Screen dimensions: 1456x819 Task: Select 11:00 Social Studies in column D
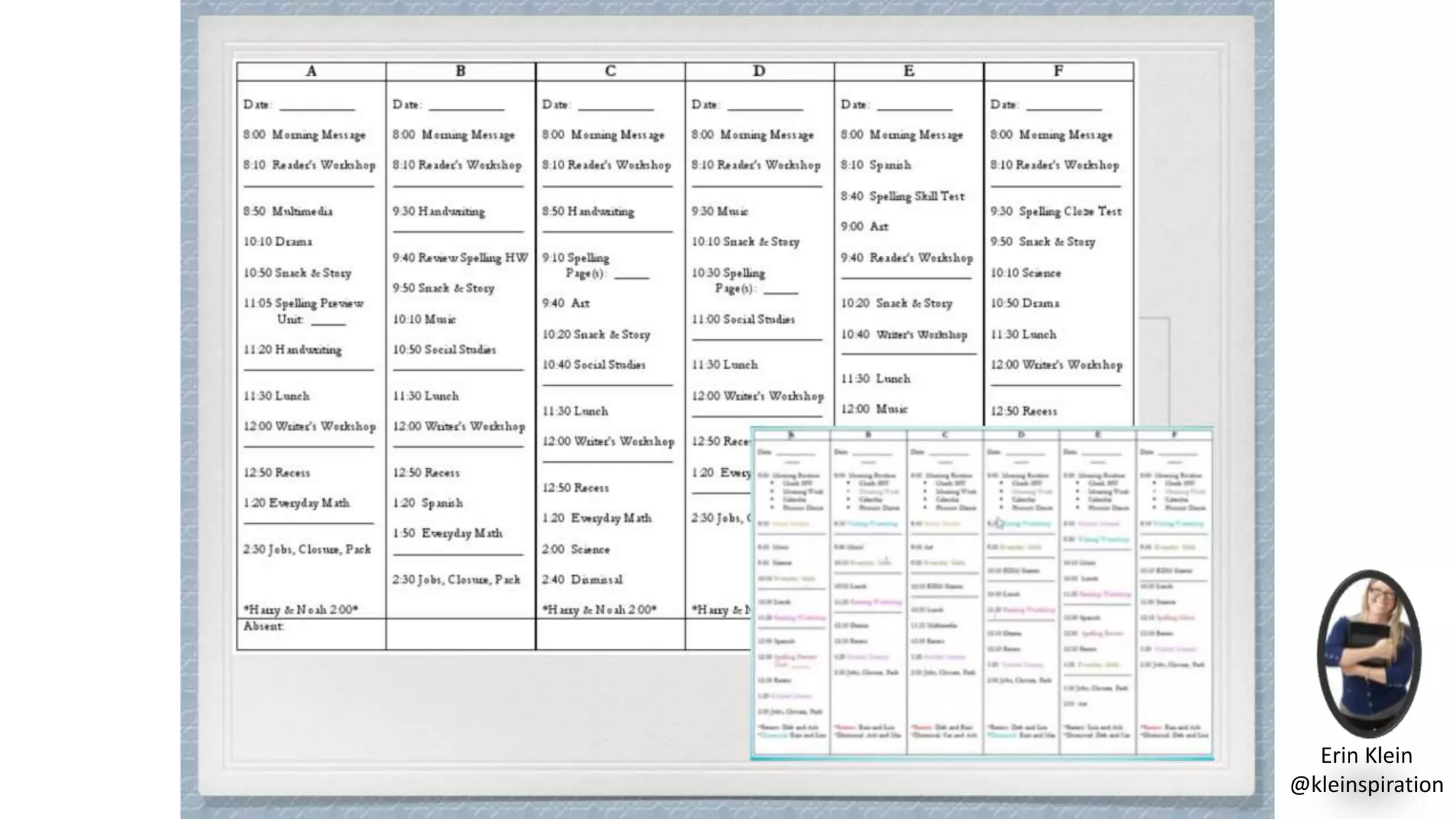(743, 319)
